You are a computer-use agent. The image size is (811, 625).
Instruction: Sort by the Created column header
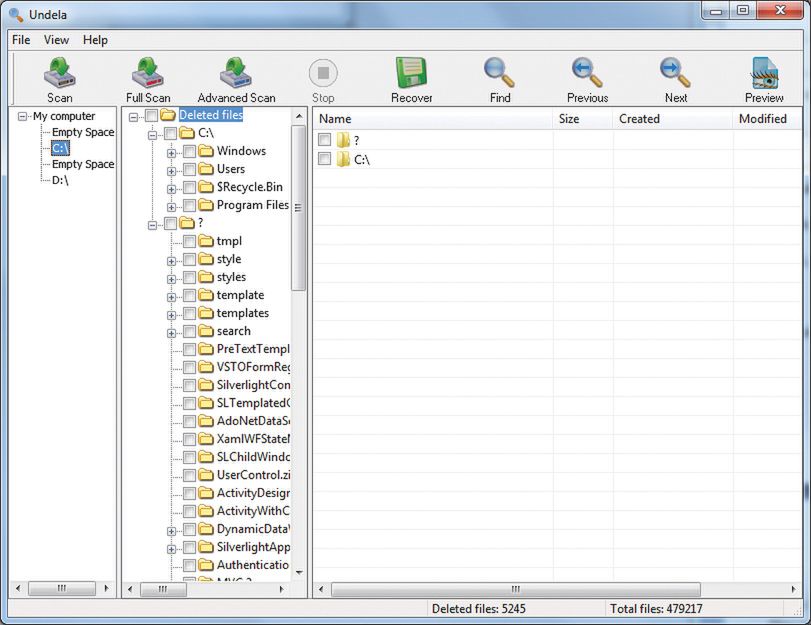click(640, 119)
